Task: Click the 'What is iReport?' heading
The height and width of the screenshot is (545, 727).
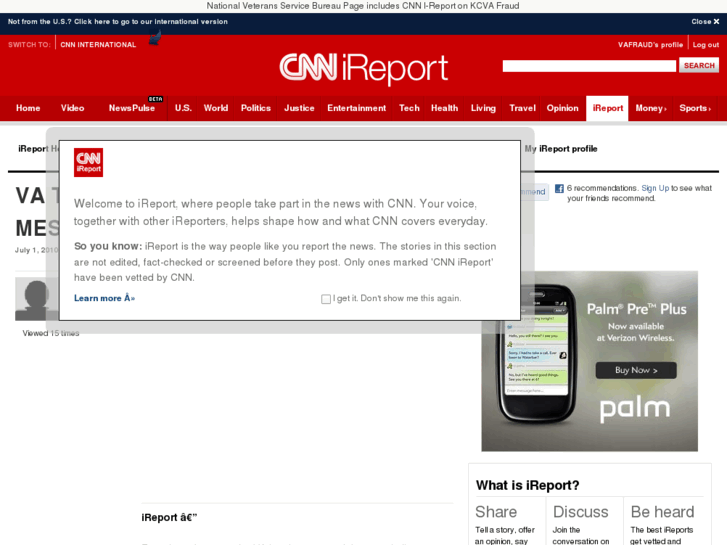Action: click(x=528, y=485)
